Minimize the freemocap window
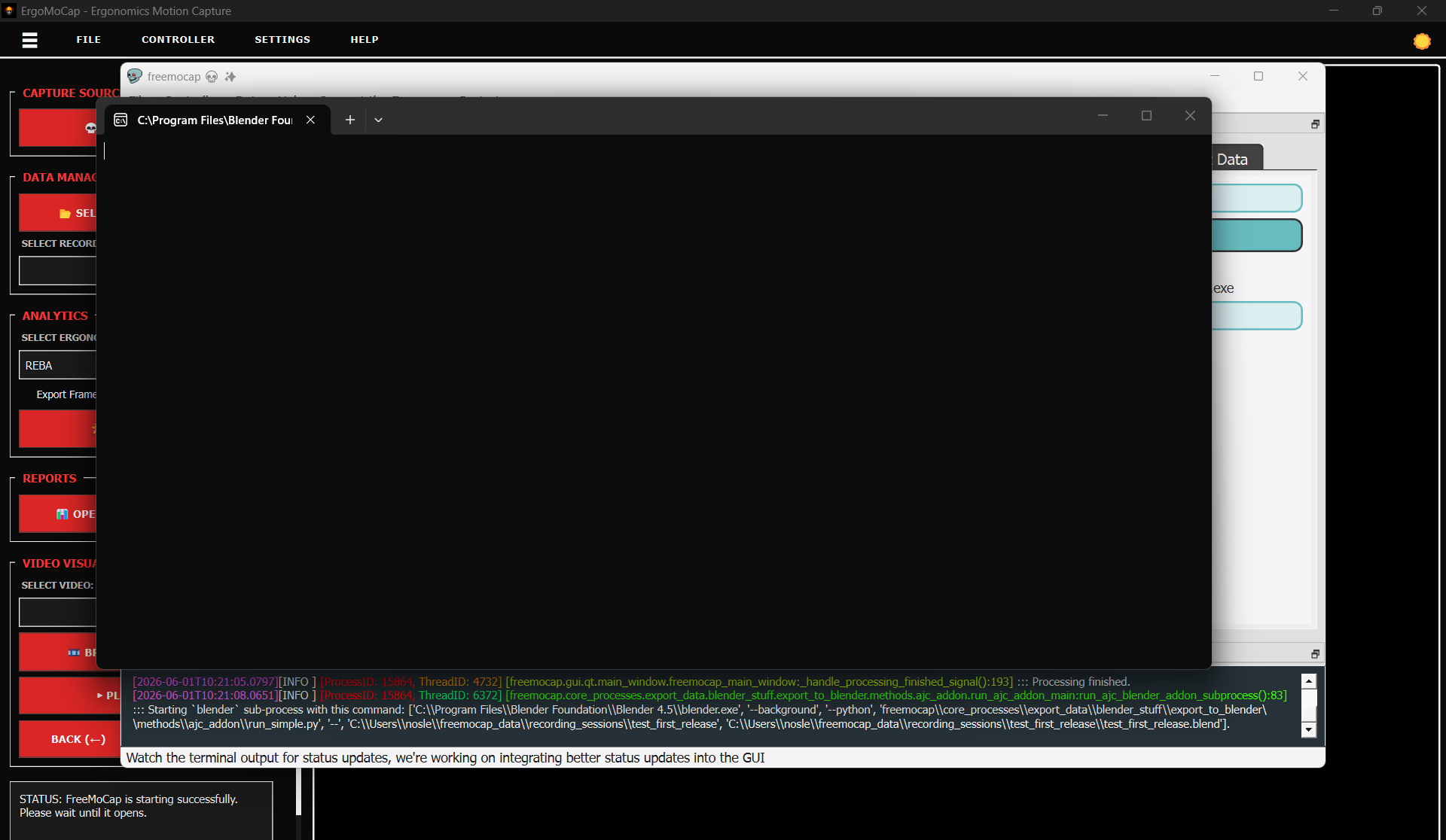The image size is (1446, 840). pos(1214,76)
